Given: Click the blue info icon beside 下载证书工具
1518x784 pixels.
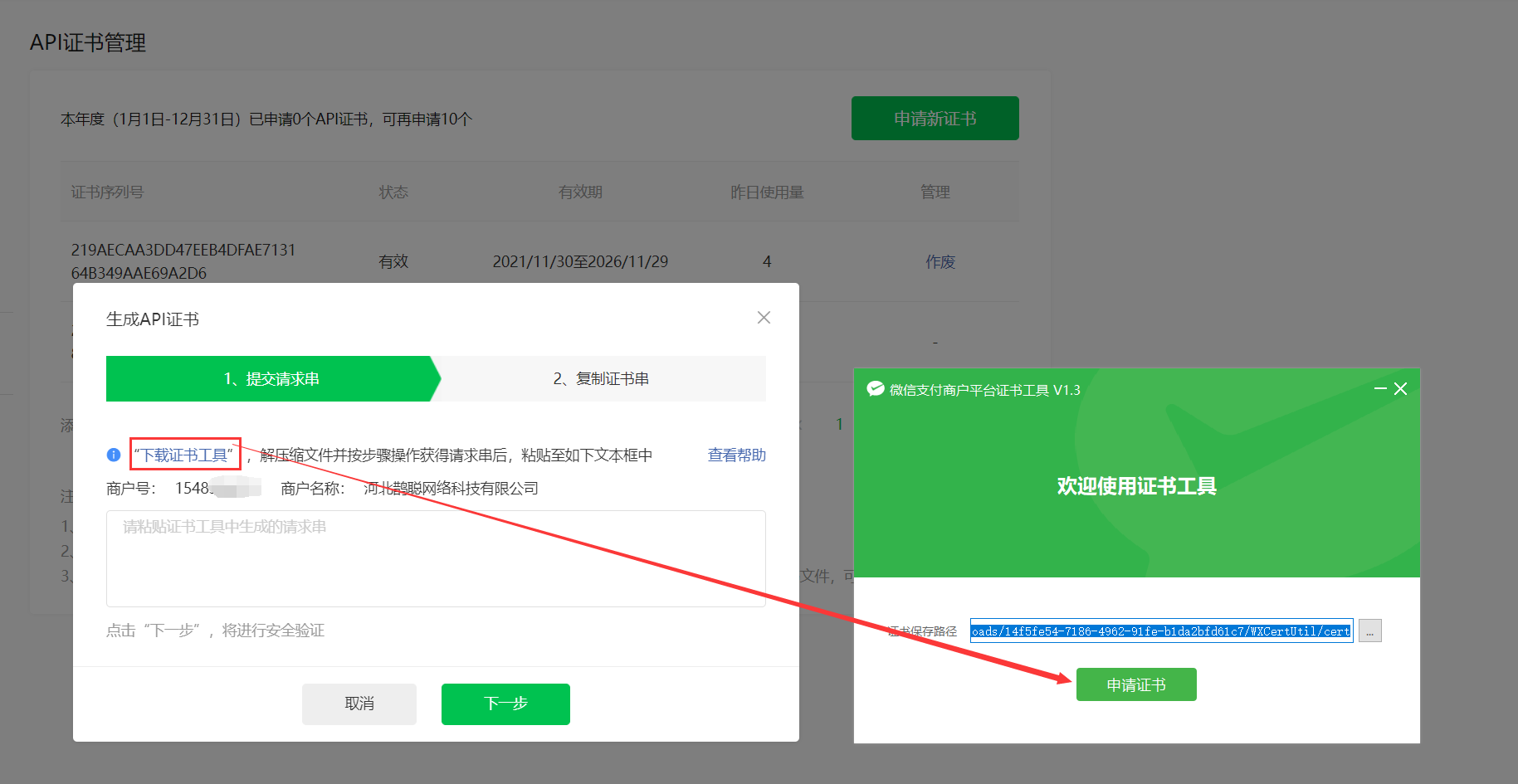Looking at the screenshot, I should 114,455.
